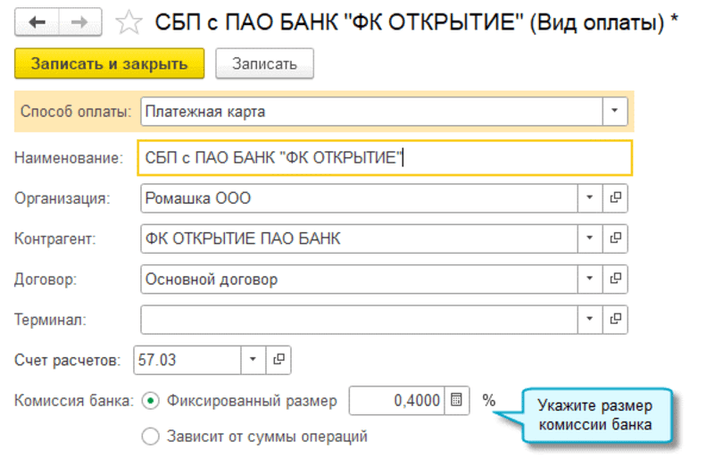
Task: Open the Контрагент record via open icon
Action: point(615,238)
